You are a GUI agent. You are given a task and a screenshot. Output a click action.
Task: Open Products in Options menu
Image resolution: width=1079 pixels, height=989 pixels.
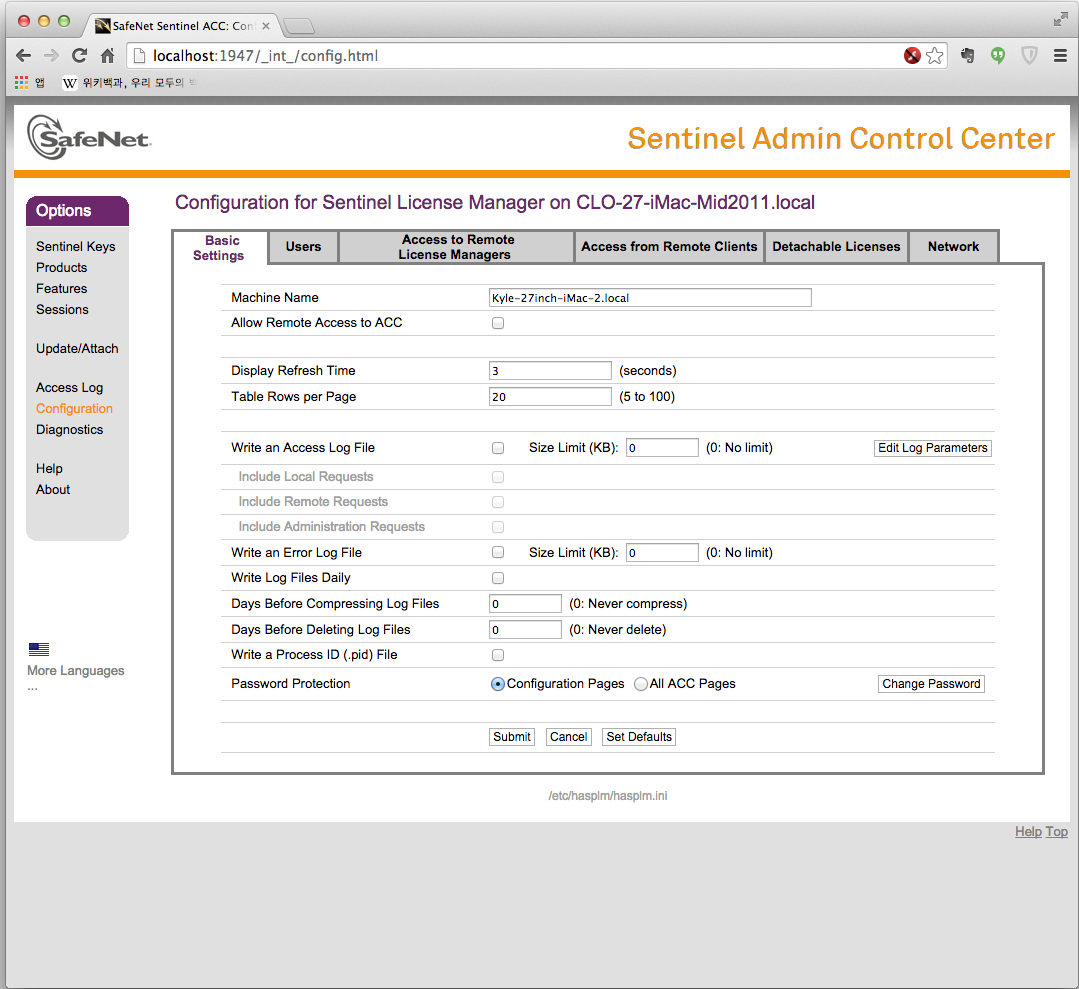point(61,267)
